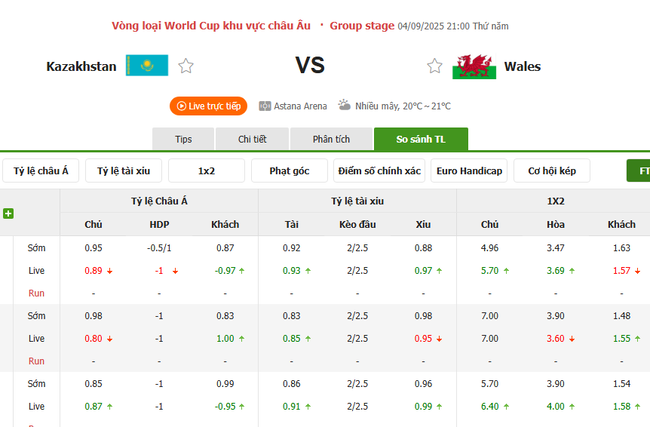Image resolution: width=650 pixels, height=427 pixels.
Task: Toggle the star next to Wales
Action: 434,66
